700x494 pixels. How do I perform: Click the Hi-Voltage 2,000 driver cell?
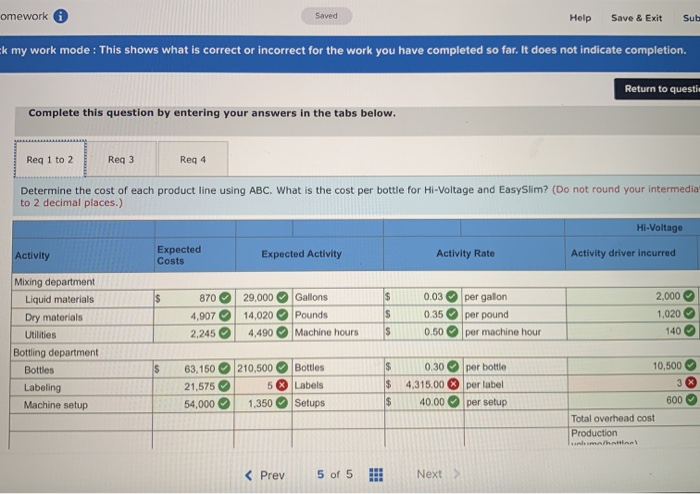[632, 296]
